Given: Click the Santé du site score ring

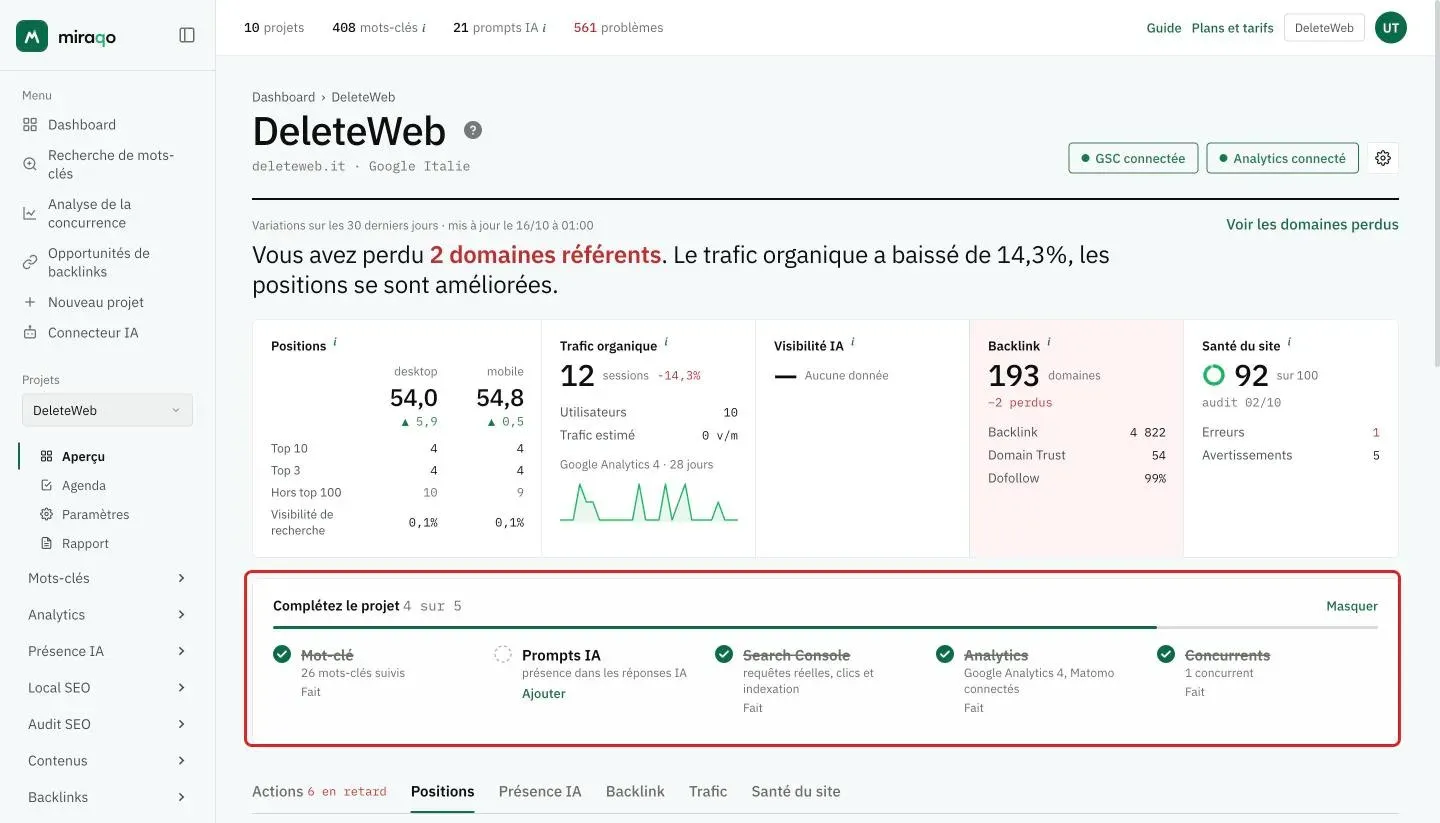Looking at the screenshot, I should click(1213, 375).
